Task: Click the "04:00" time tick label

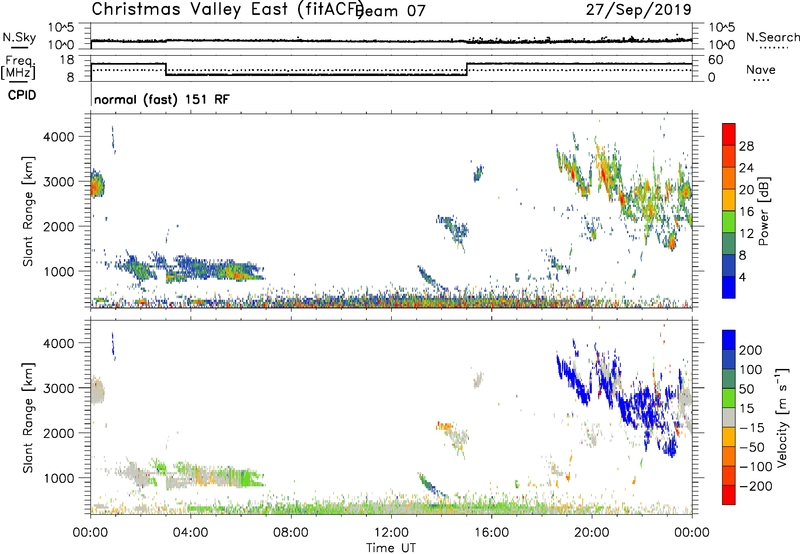Action: coord(191,533)
